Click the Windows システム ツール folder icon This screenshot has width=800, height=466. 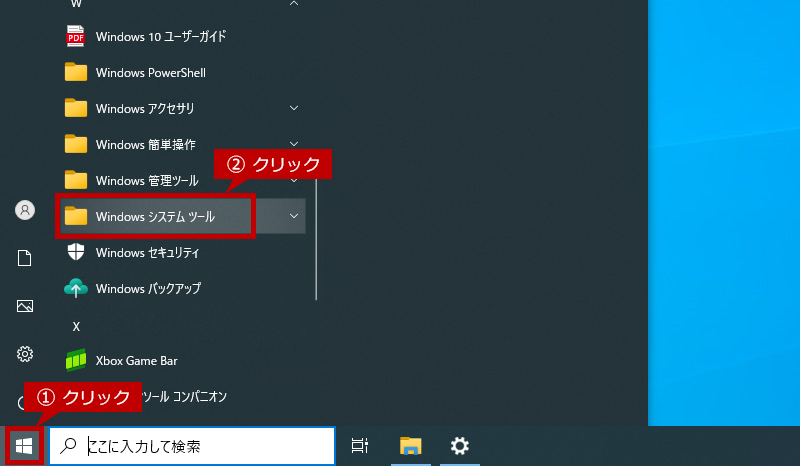point(76,216)
